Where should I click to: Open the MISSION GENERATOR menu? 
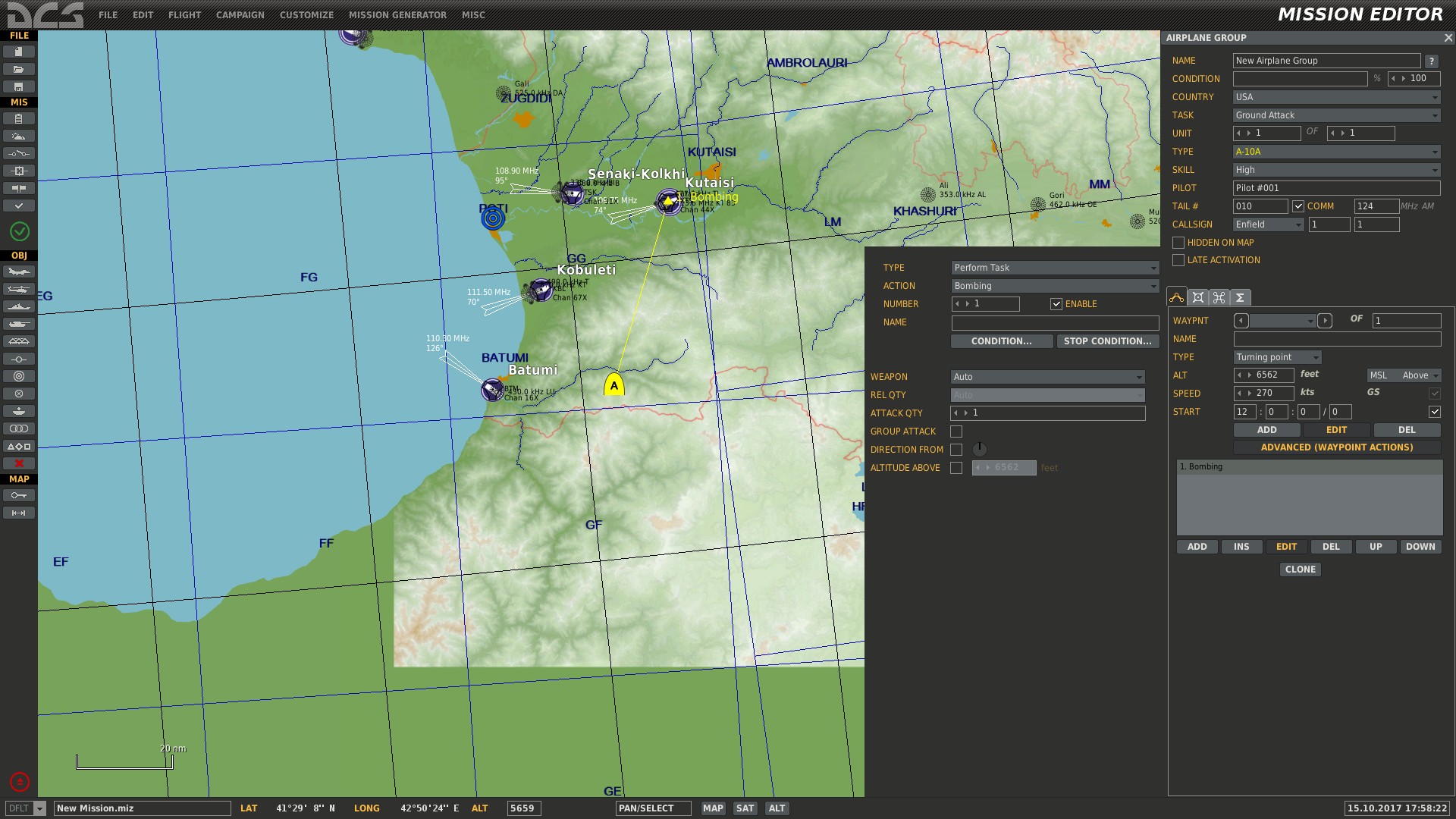[x=397, y=15]
